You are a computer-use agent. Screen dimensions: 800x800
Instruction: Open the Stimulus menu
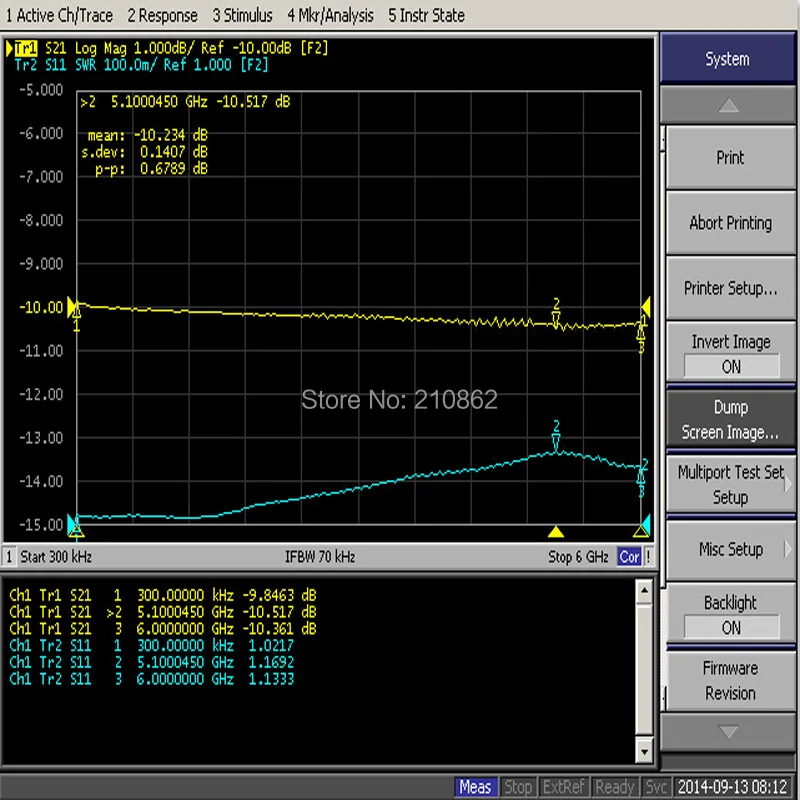[x=242, y=15]
